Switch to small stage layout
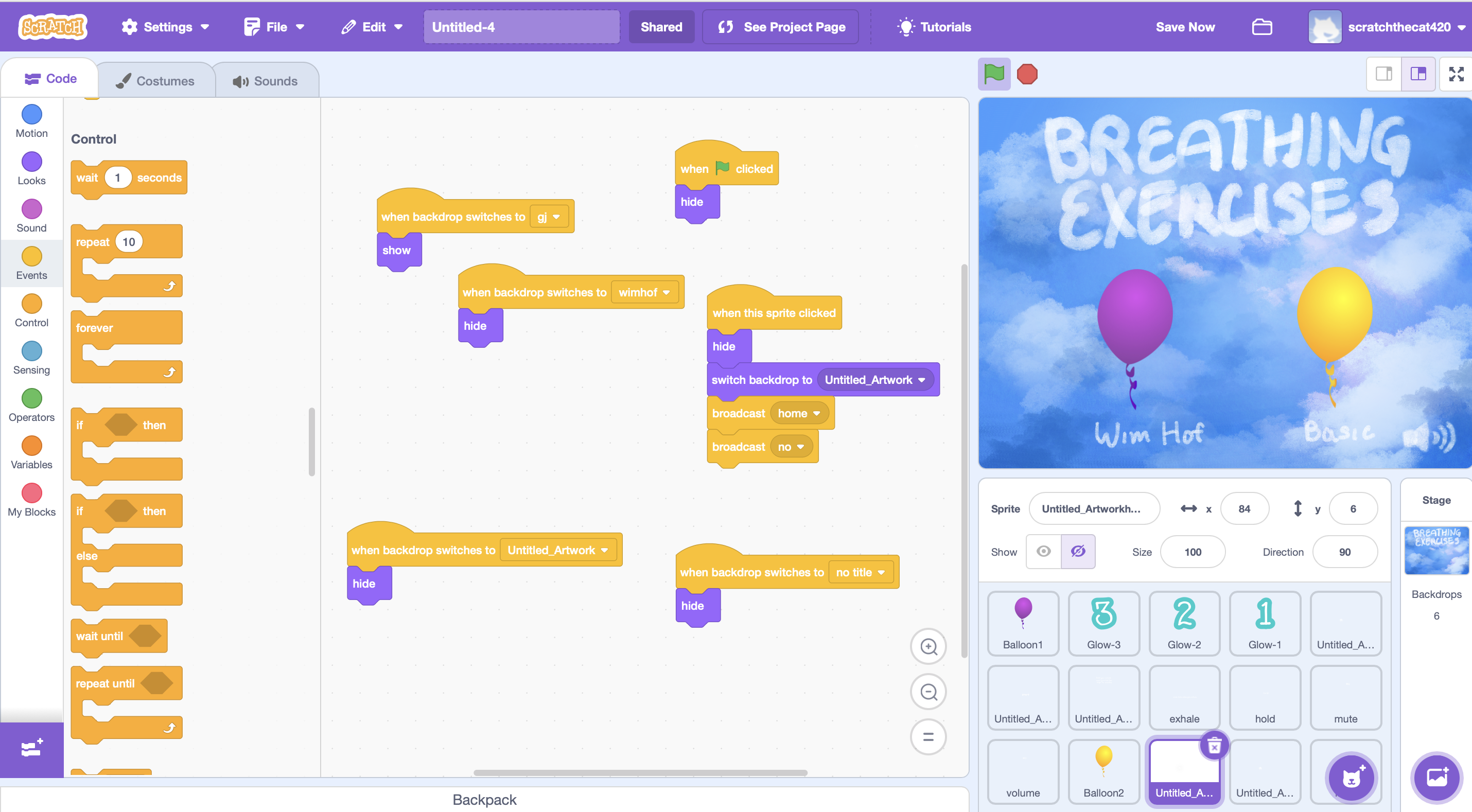Viewport: 1472px width, 812px height. point(1384,74)
